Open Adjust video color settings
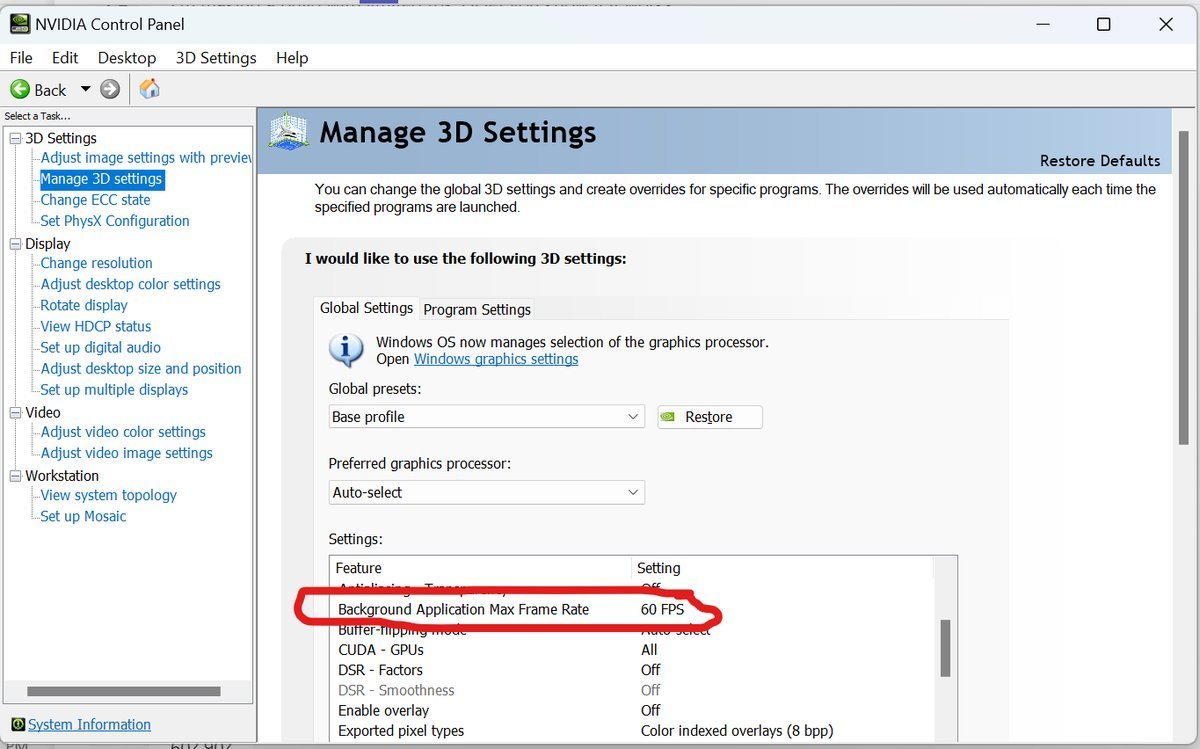Viewport: 1200px width, 749px height. [x=123, y=432]
